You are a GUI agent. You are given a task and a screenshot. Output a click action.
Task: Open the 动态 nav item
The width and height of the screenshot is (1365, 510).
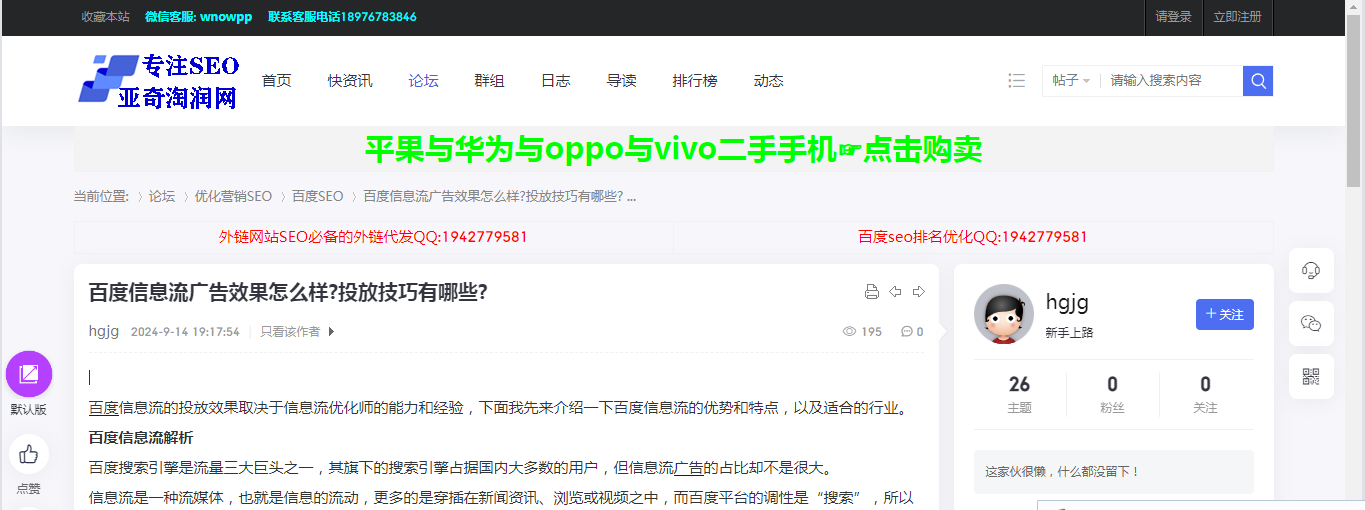(x=769, y=81)
